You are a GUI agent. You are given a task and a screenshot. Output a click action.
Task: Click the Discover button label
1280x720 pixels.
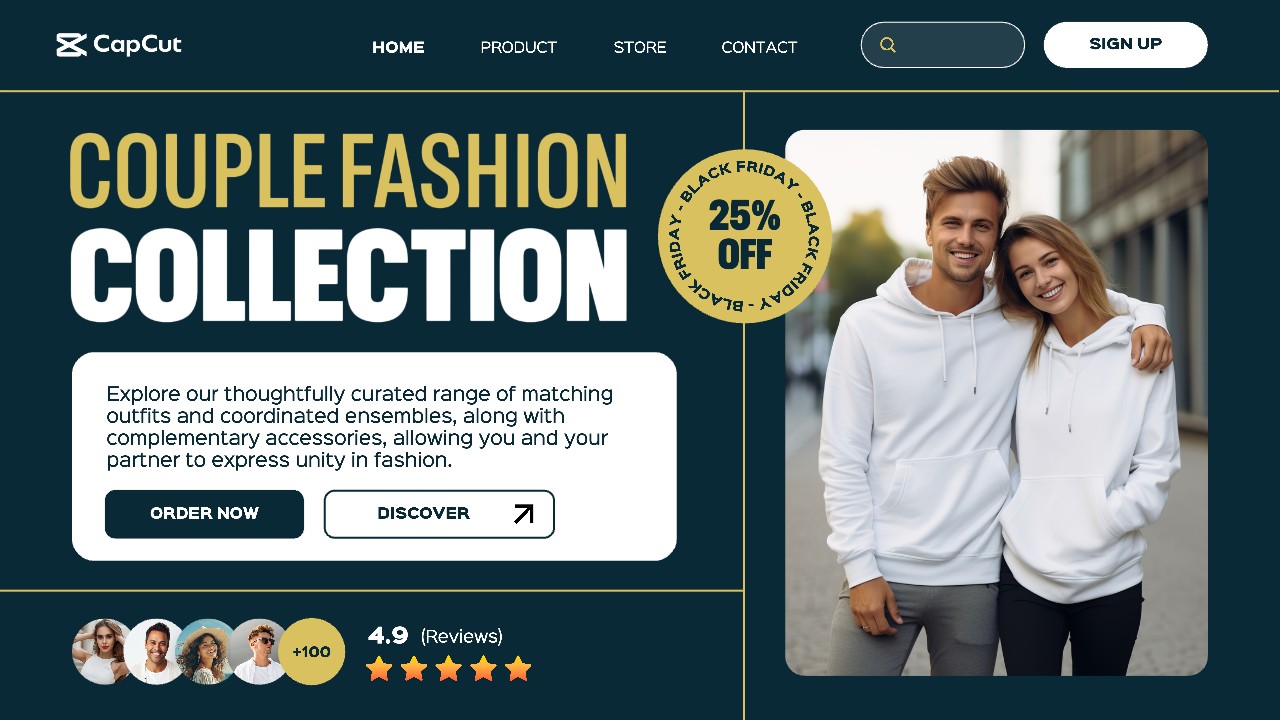(423, 514)
